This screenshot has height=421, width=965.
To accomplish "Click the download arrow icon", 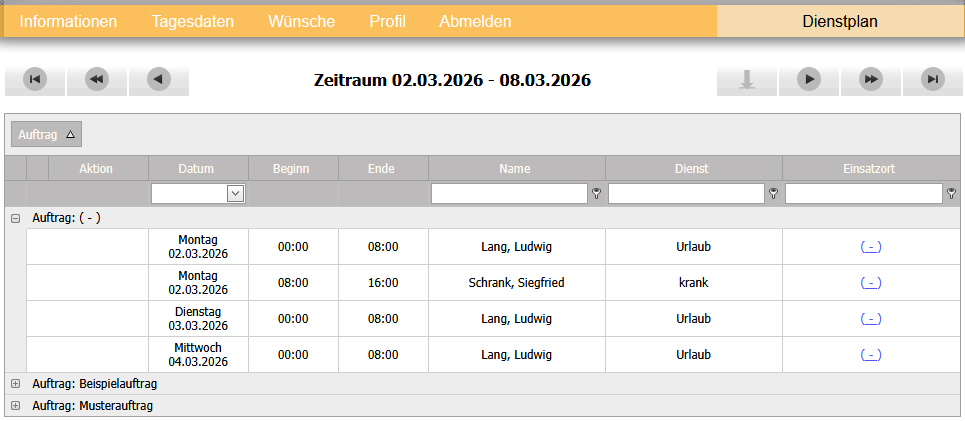I will pos(746,80).
